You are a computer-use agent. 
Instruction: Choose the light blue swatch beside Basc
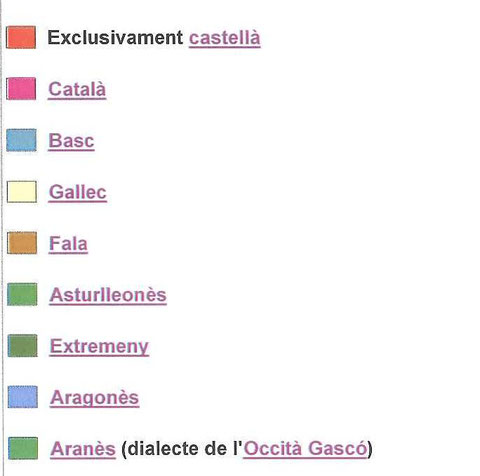click(x=21, y=140)
